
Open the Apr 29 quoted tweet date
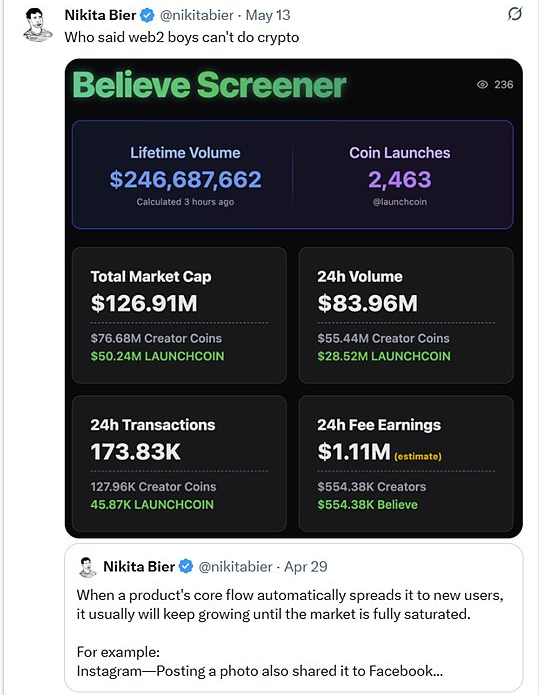tap(305, 566)
